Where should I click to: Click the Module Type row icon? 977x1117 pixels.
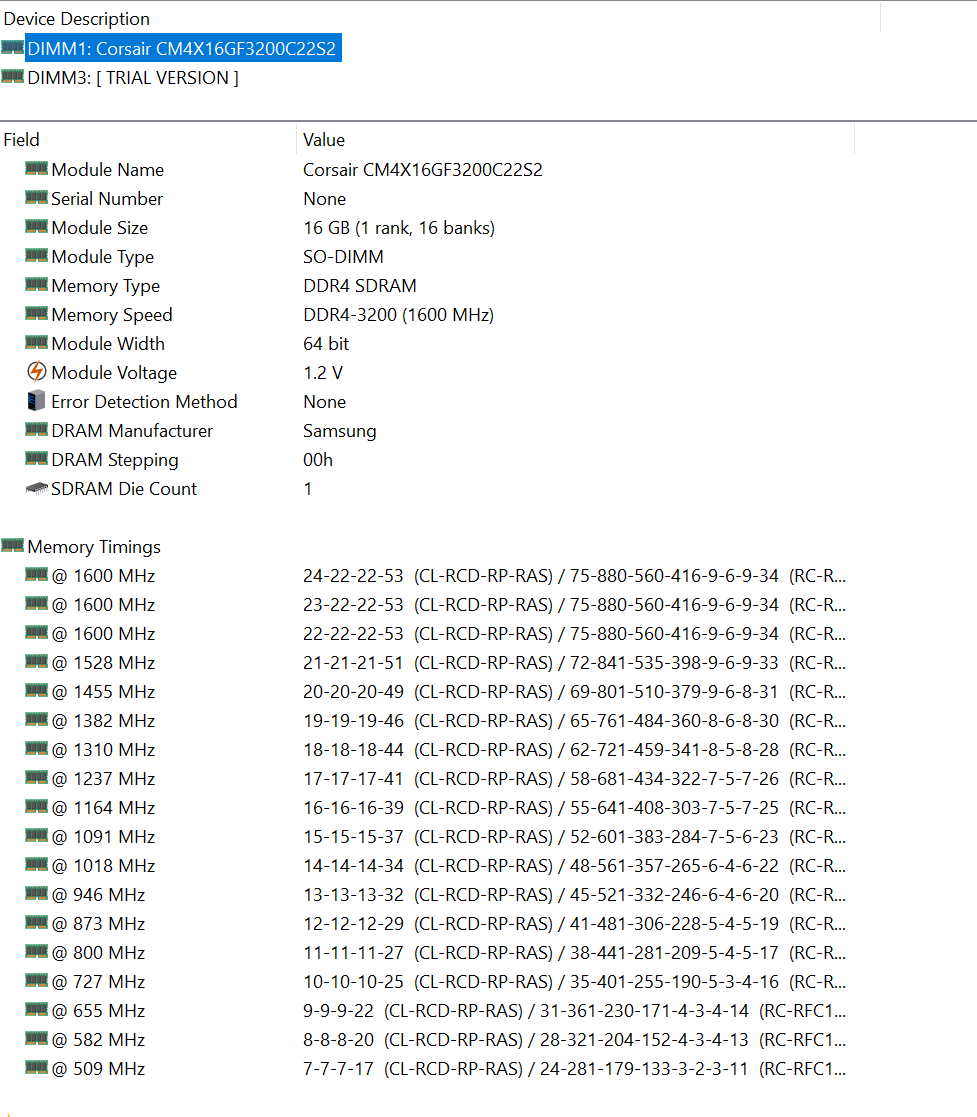coord(36,255)
